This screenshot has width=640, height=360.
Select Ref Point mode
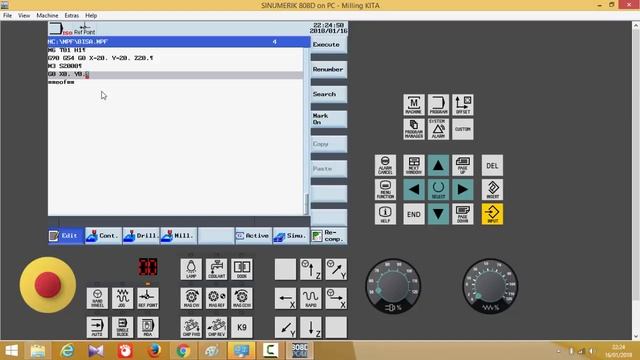148,298
